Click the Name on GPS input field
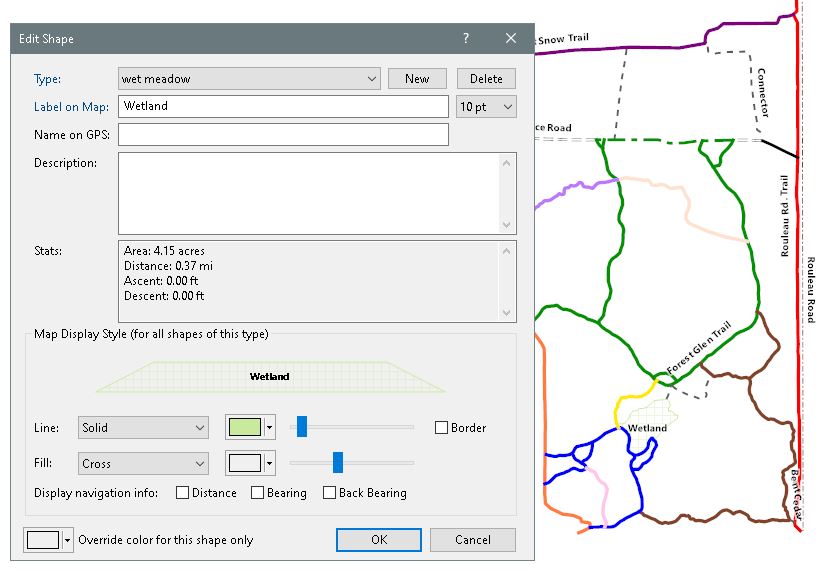The height and width of the screenshot is (580, 818). pyautogui.click(x=283, y=134)
